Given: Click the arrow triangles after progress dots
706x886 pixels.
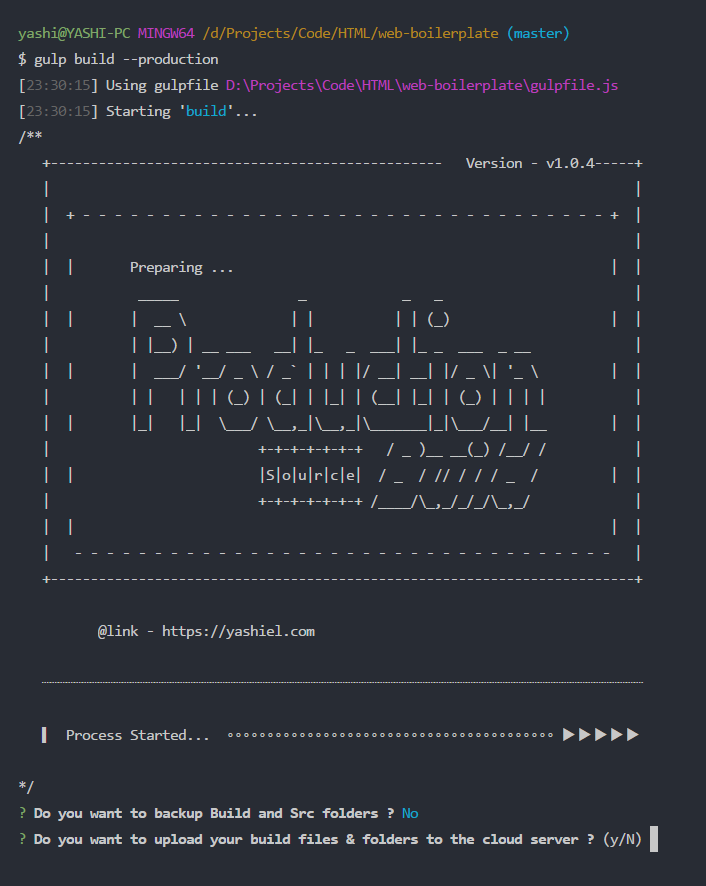Looking at the screenshot, I should (601, 735).
